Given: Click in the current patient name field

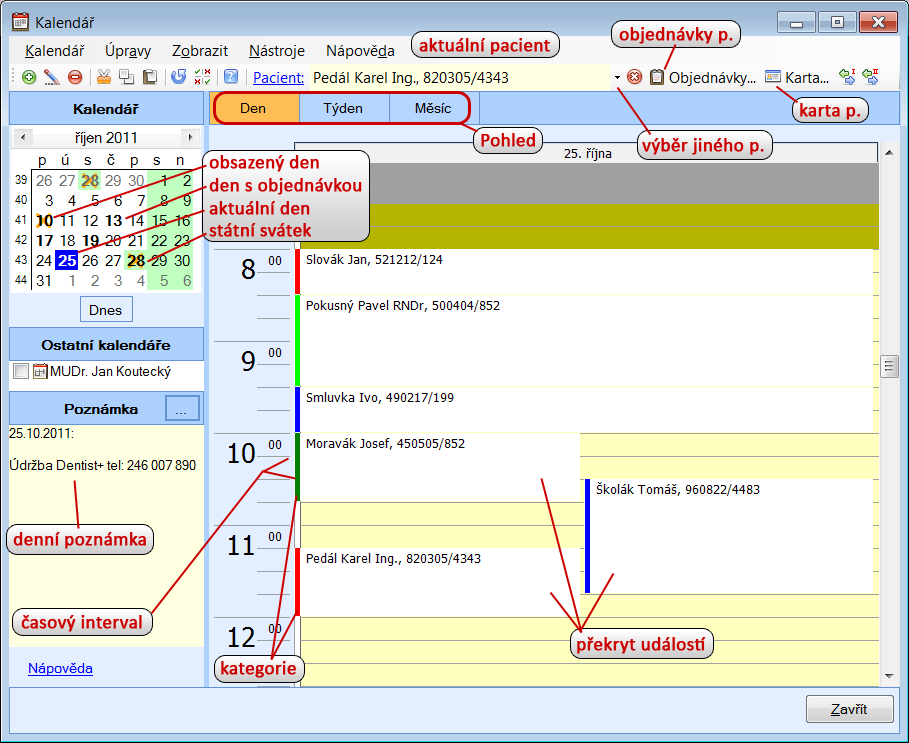Looking at the screenshot, I should pos(461,78).
